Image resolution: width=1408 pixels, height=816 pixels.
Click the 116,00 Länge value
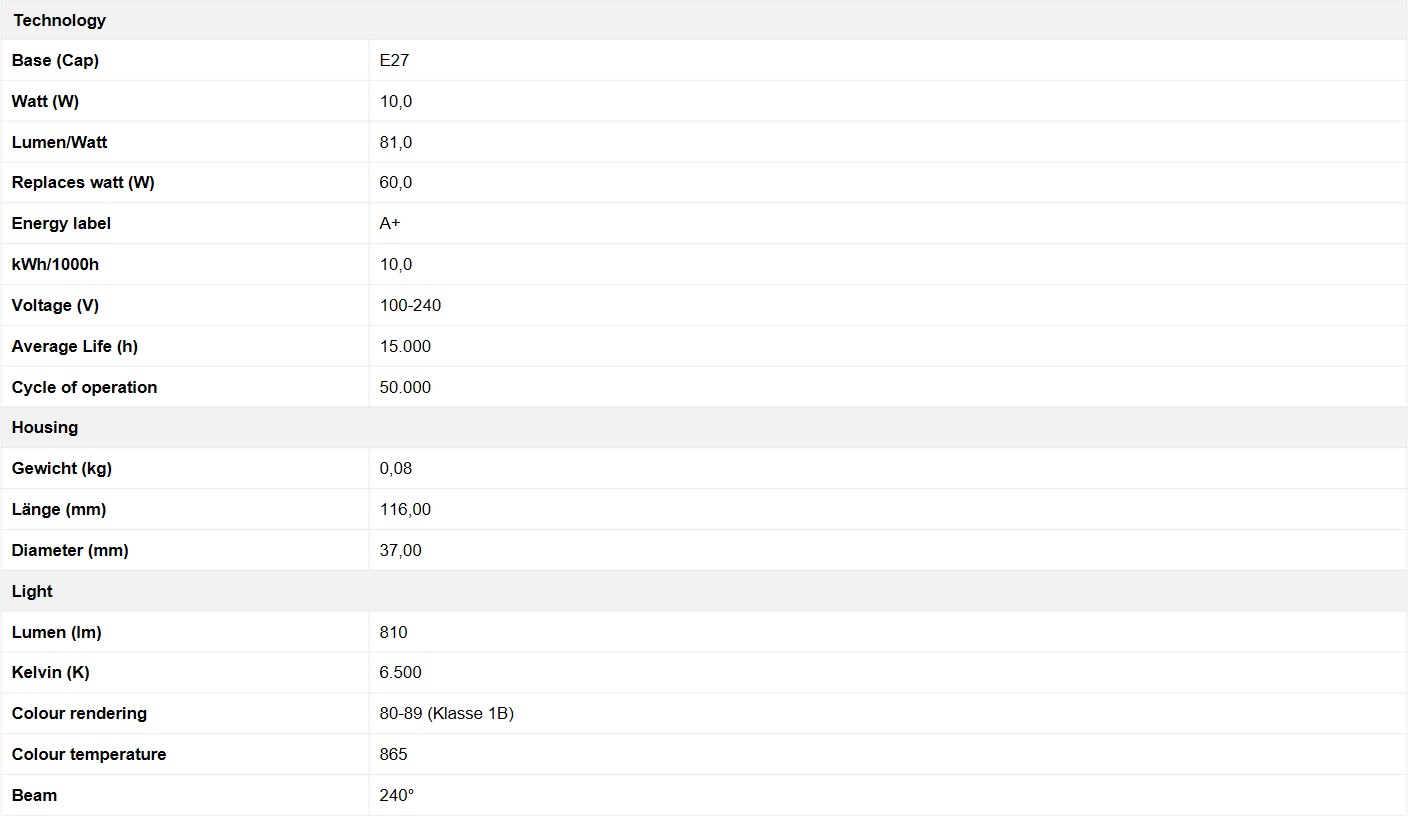point(405,509)
